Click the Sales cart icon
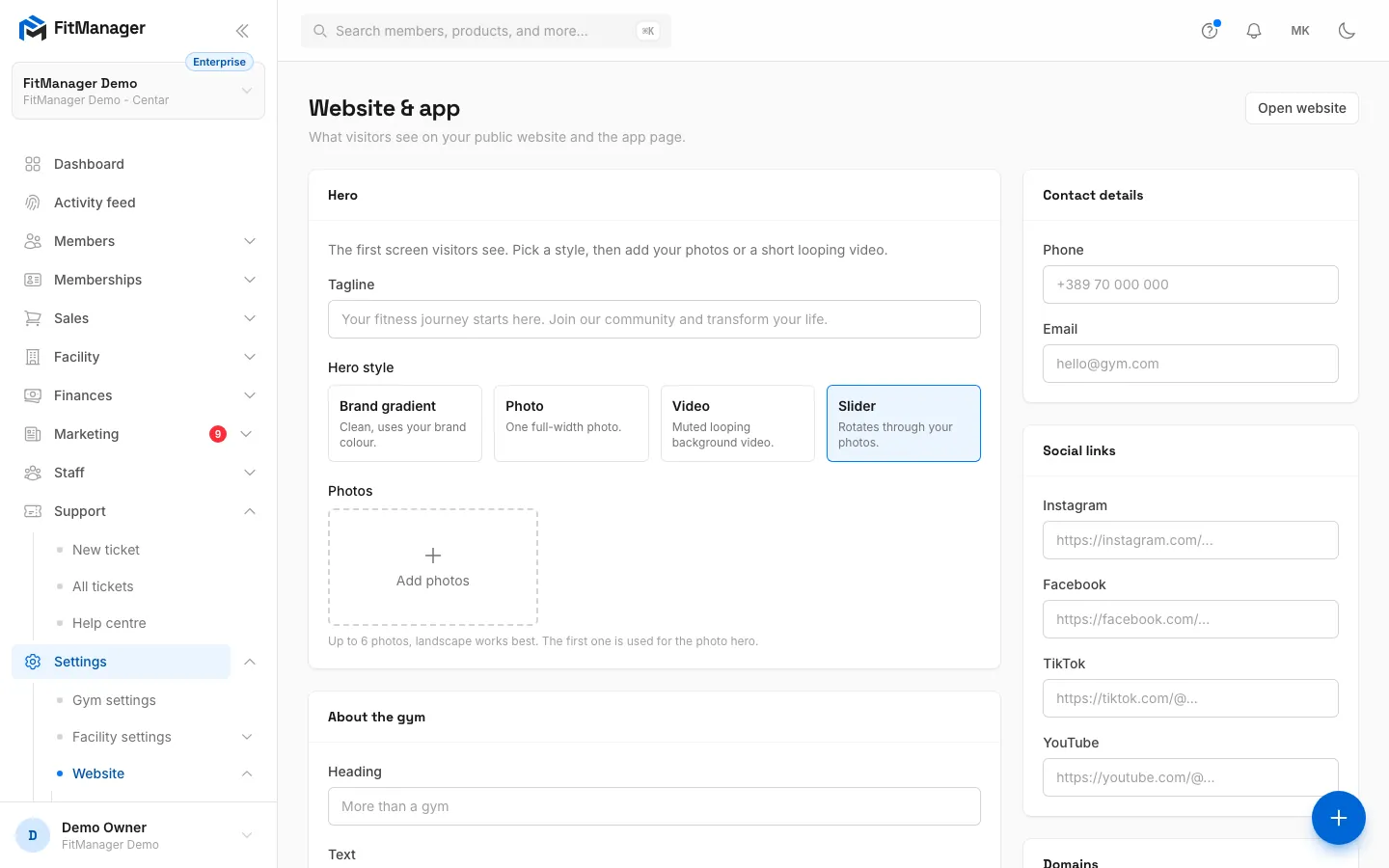The image size is (1389, 868). click(x=33, y=318)
